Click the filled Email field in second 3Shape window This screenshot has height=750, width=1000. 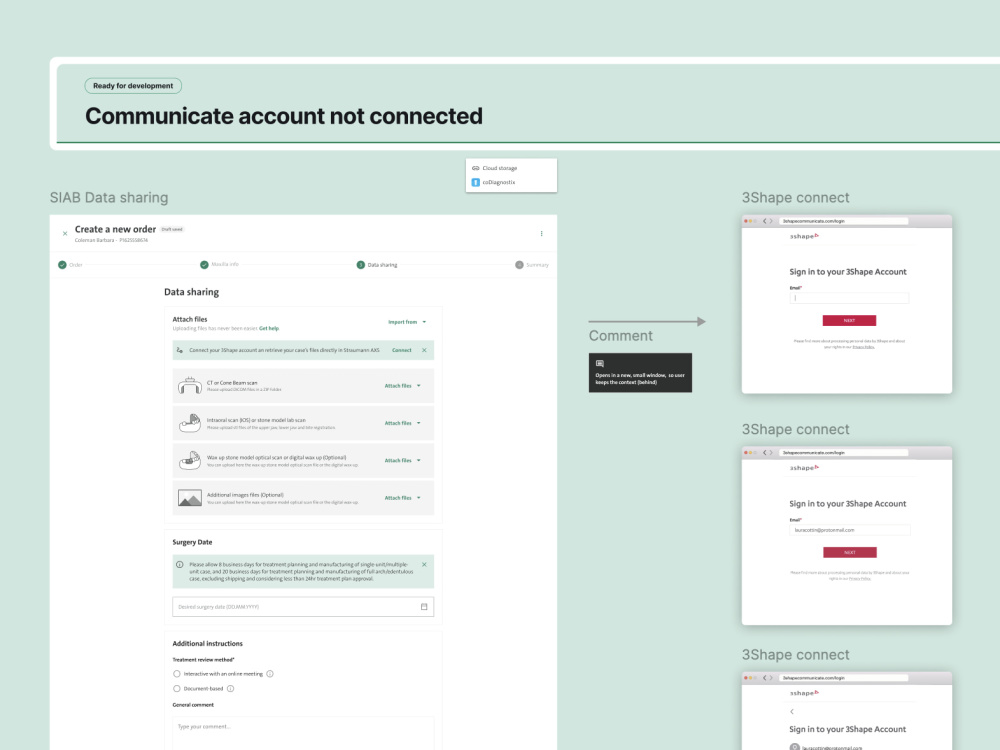[849, 530]
